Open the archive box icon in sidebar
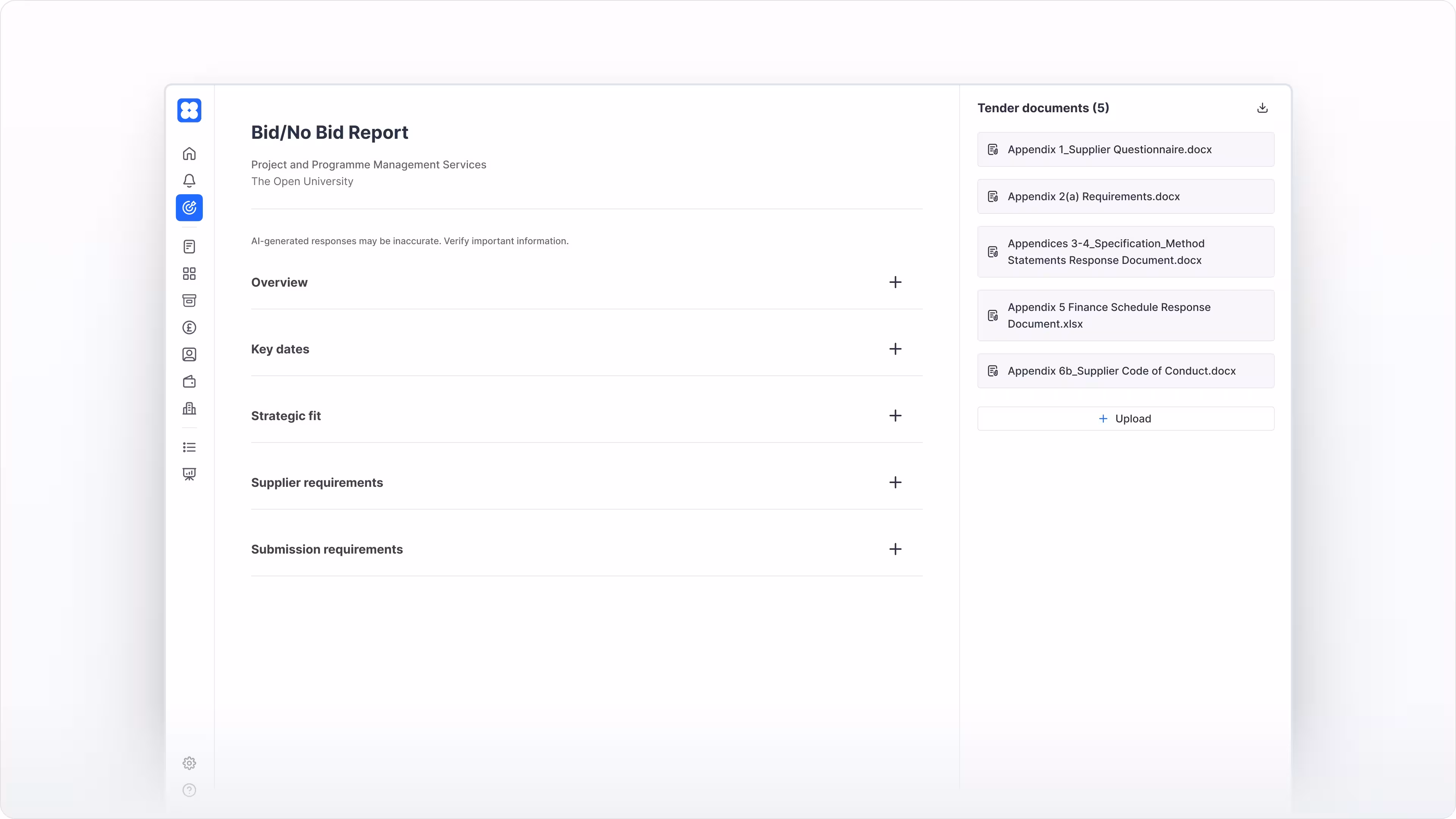This screenshot has height=819, width=1456. coord(189,301)
